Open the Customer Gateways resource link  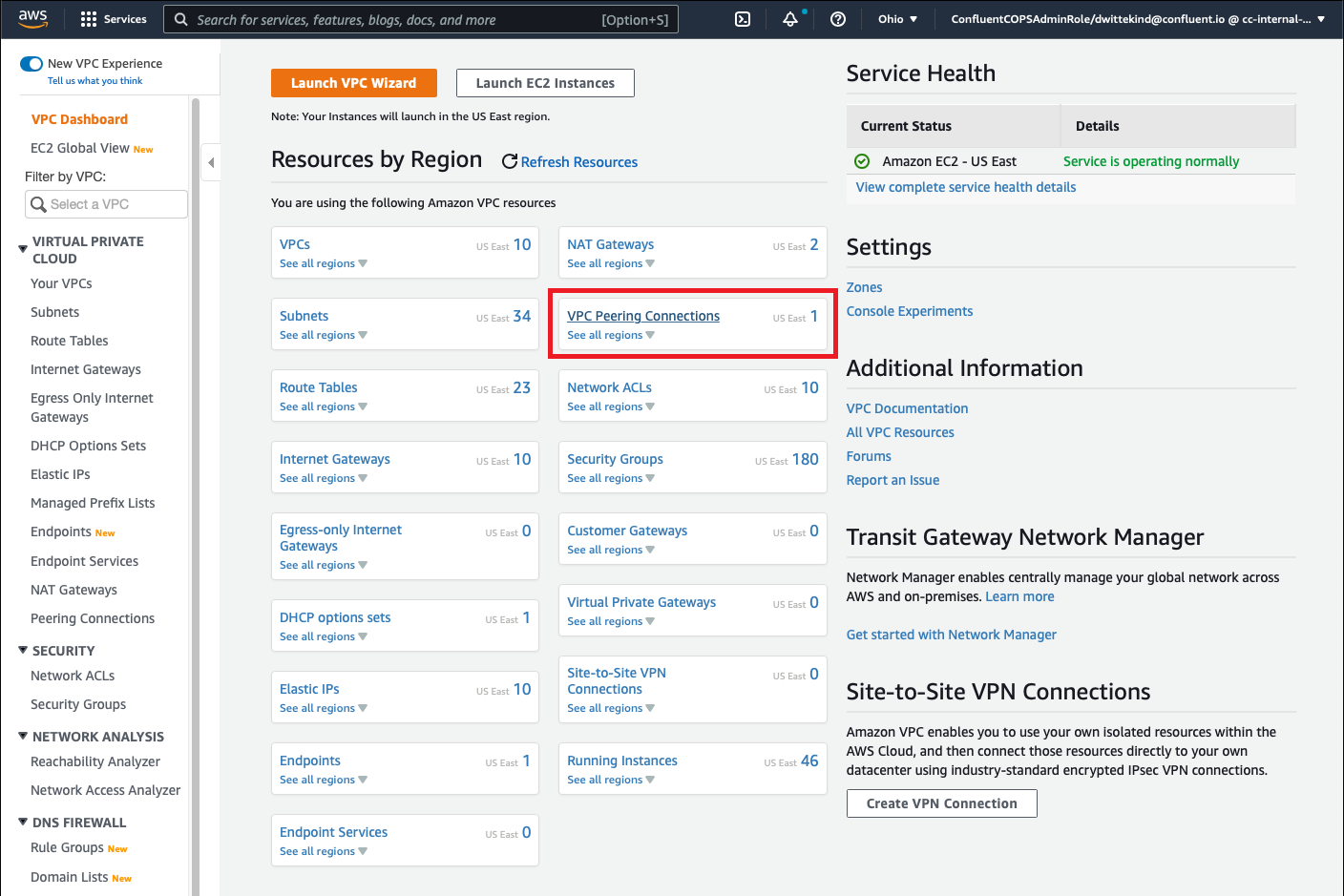click(627, 531)
